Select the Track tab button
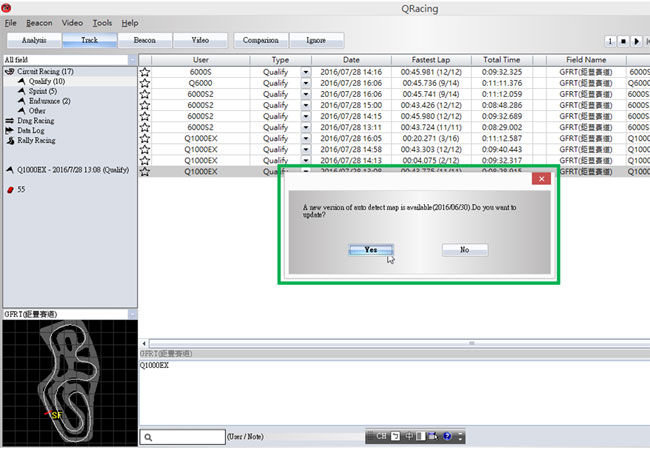This screenshot has height=450, width=650. tap(90, 40)
